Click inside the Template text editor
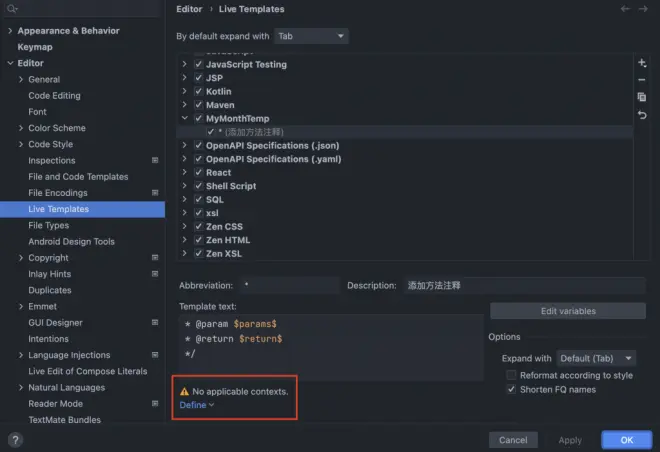Screen dimensions: 660x452 (x=331, y=348)
